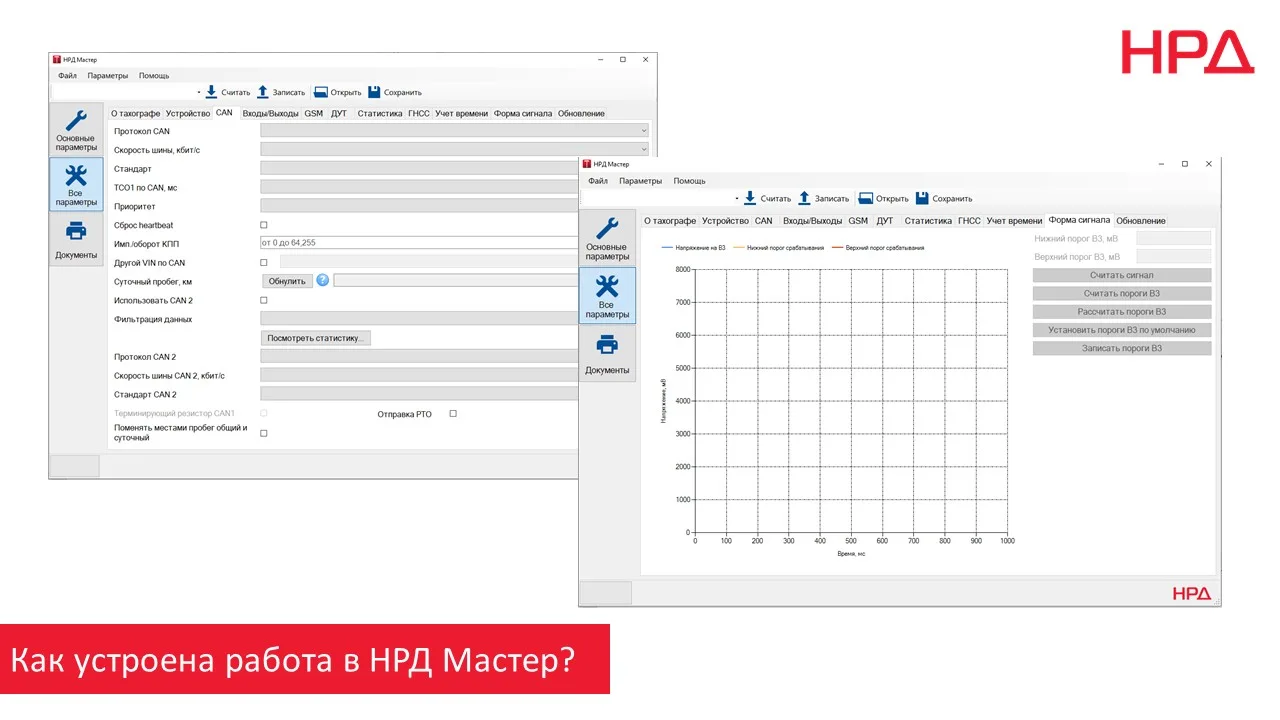Open Помощь menu in Форма сигнала window
Viewport: 1280px width, 720px height.
(689, 181)
